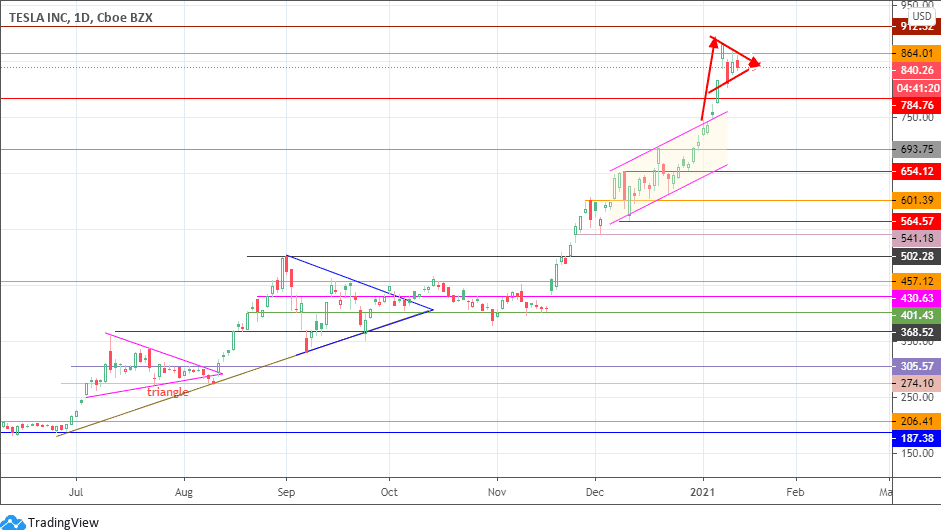Click the 250.00 scale value

(917, 397)
